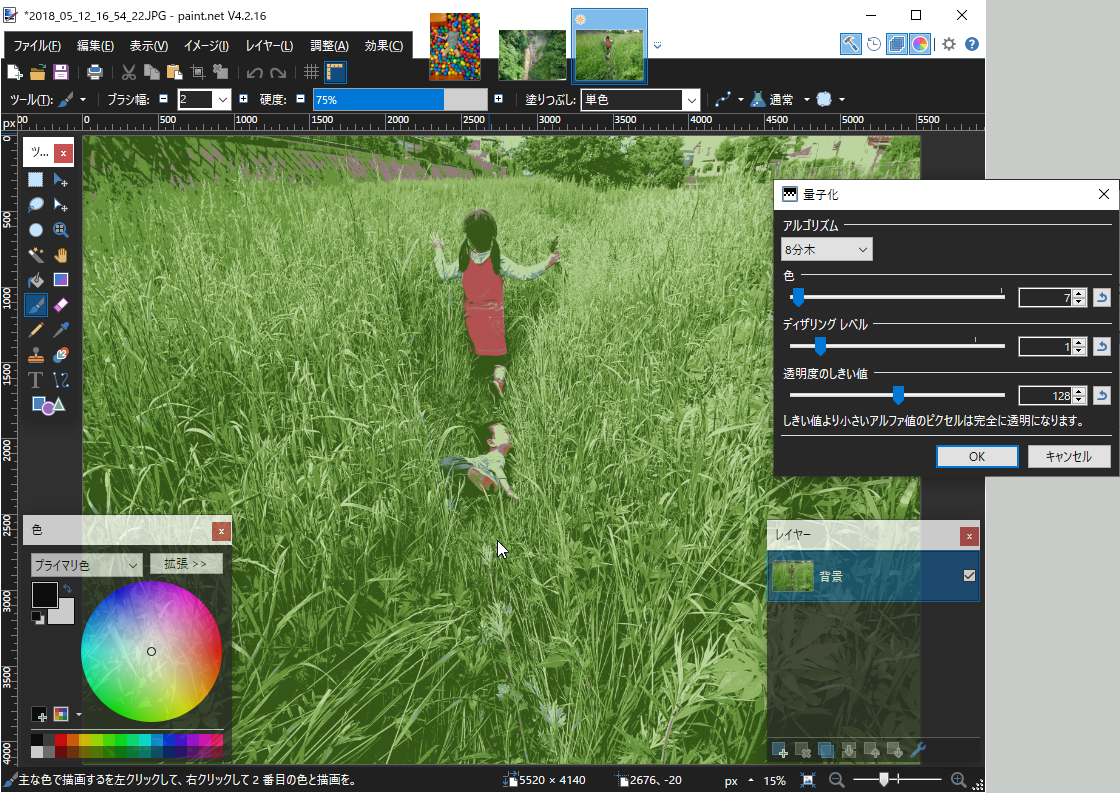This screenshot has height=793, width=1120.
Task: Click the primary black color swatch
Action: [x=44, y=594]
